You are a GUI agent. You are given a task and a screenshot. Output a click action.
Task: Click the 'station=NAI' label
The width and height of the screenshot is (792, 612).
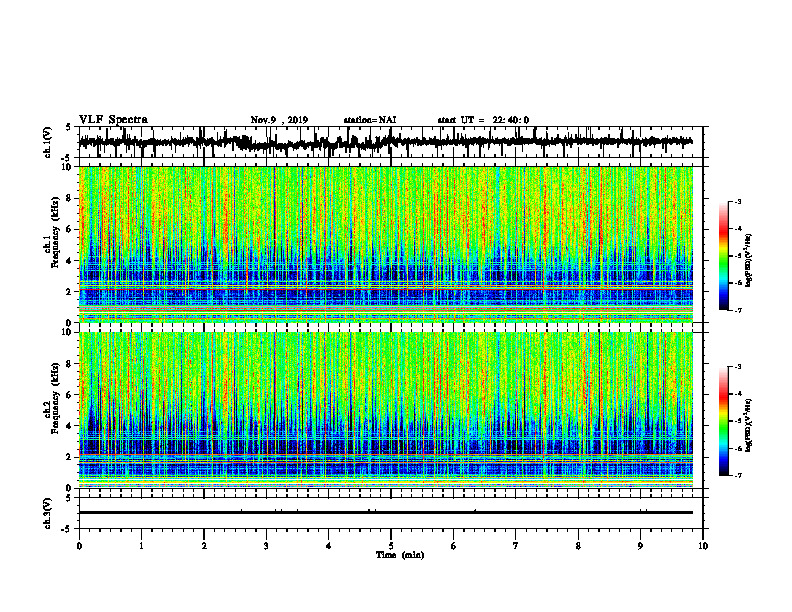click(x=370, y=120)
